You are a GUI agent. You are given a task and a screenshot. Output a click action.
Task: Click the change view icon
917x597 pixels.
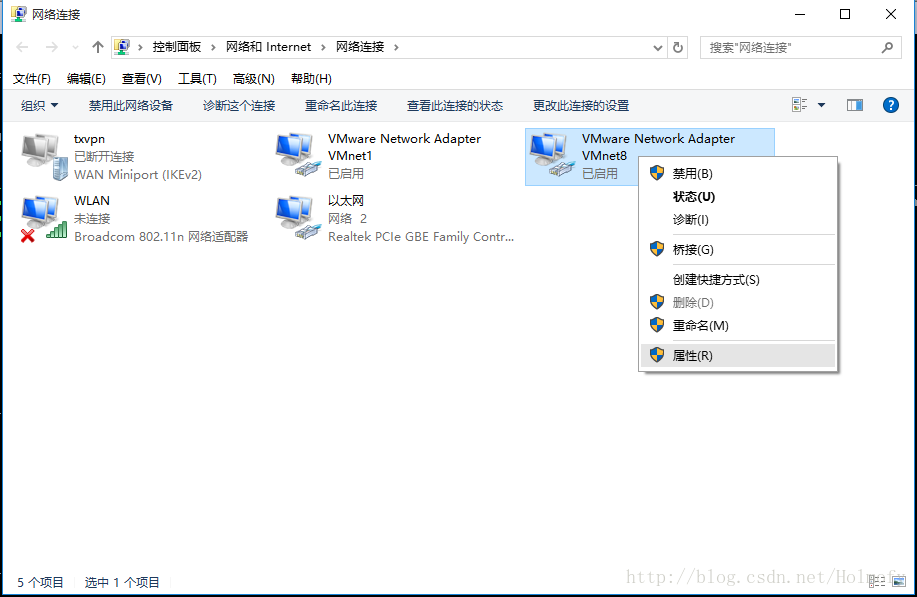pyautogui.click(x=799, y=105)
